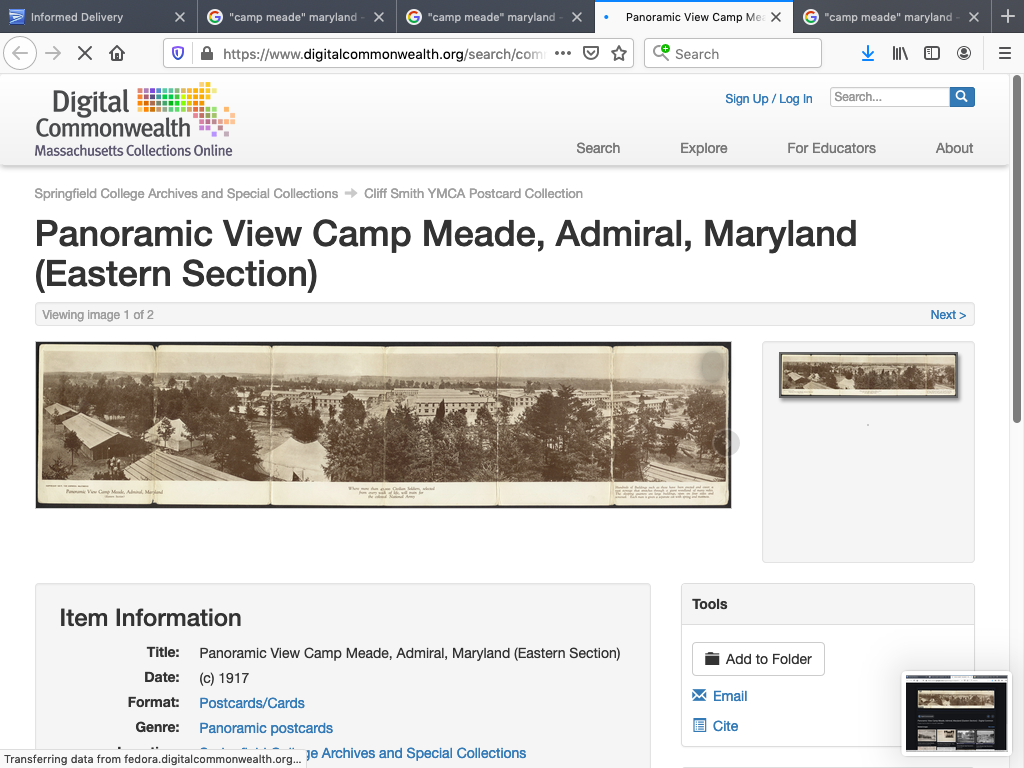
Task: Go to Next image link
Action: tap(947, 315)
